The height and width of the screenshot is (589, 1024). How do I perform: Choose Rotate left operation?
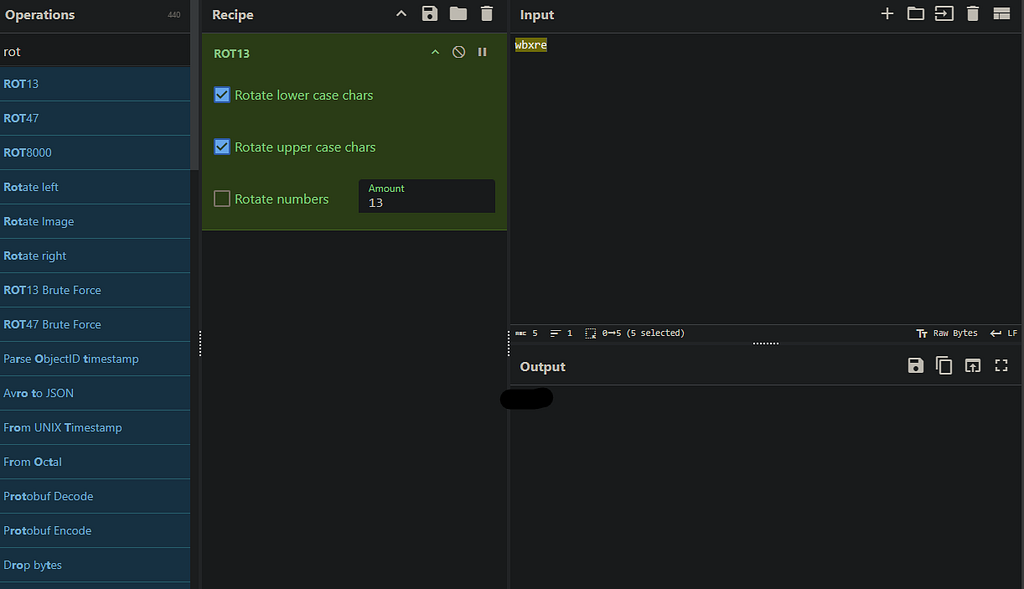[95, 187]
